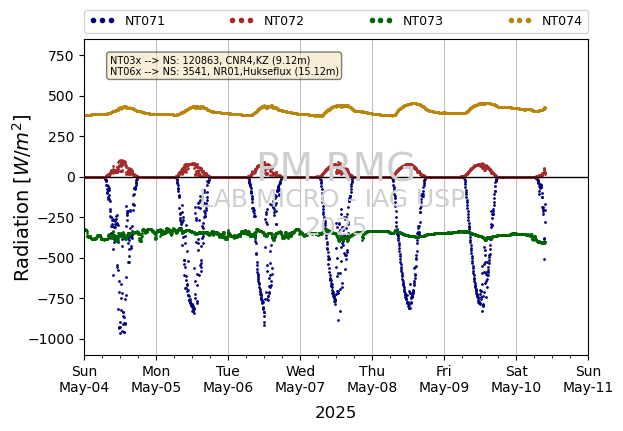The height and width of the screenshot is (431, 623).
Task: Click the Sat May-10 x-axis label
Action: click(516, 379)
